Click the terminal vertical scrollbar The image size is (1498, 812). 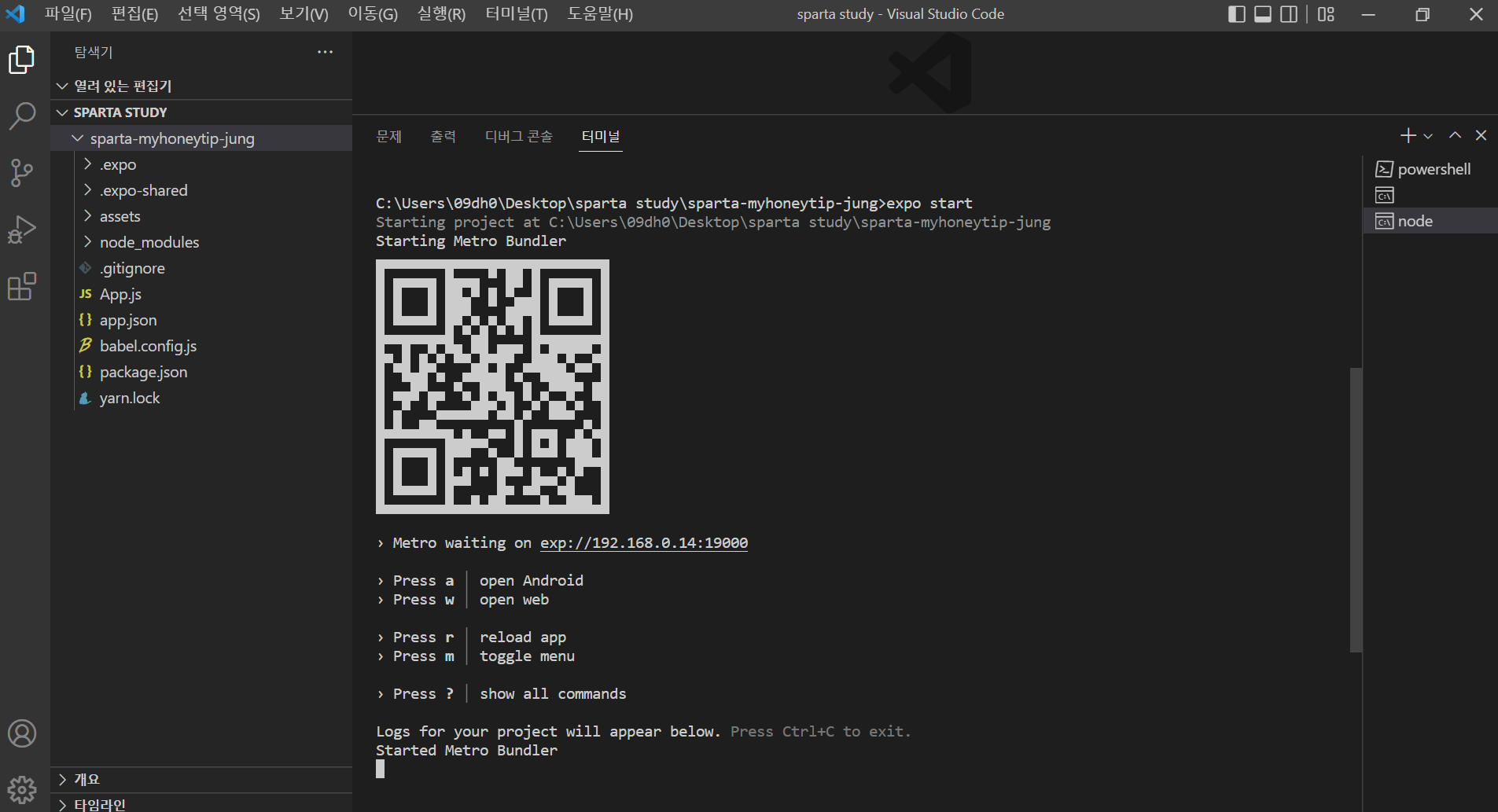tap(1356, 509)
